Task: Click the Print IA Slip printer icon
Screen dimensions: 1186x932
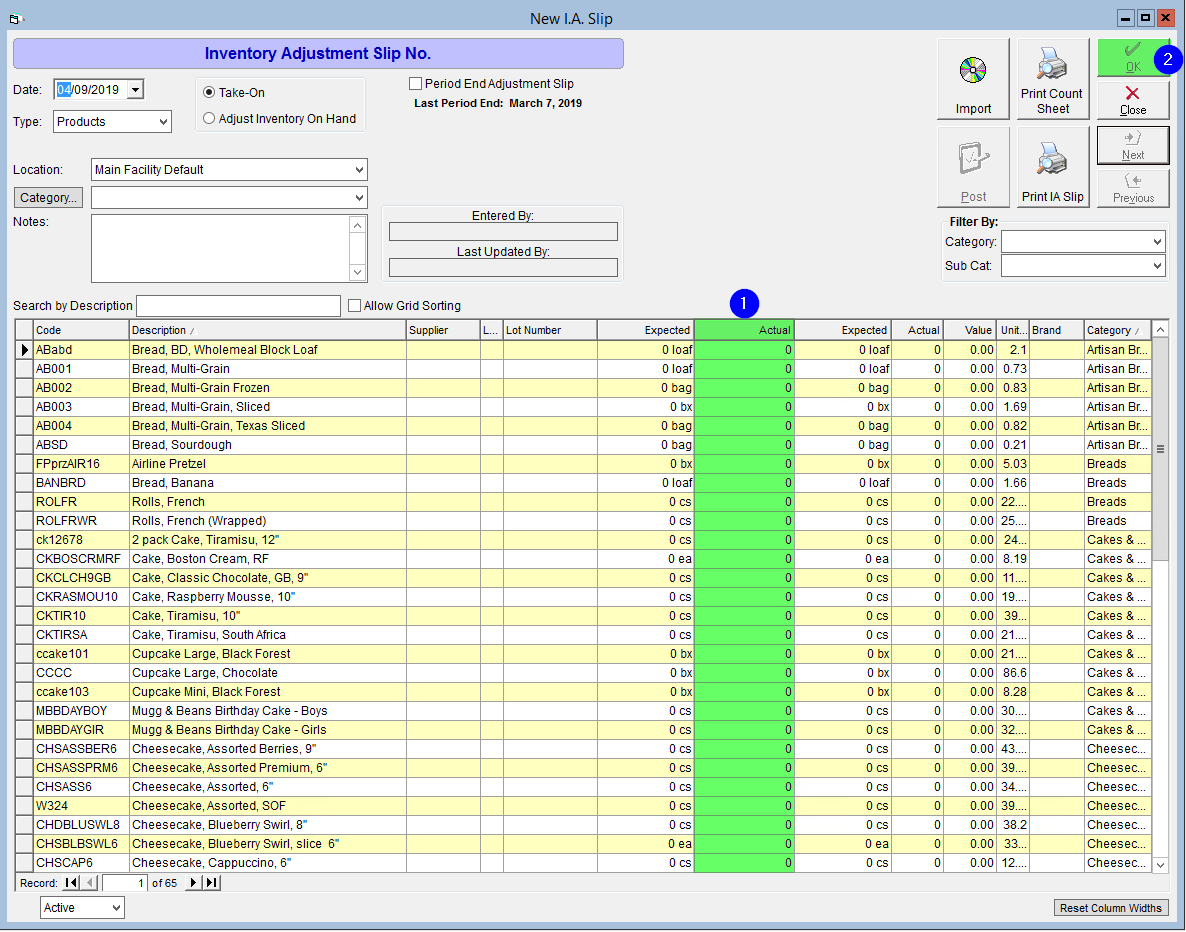Action: 1052,167
